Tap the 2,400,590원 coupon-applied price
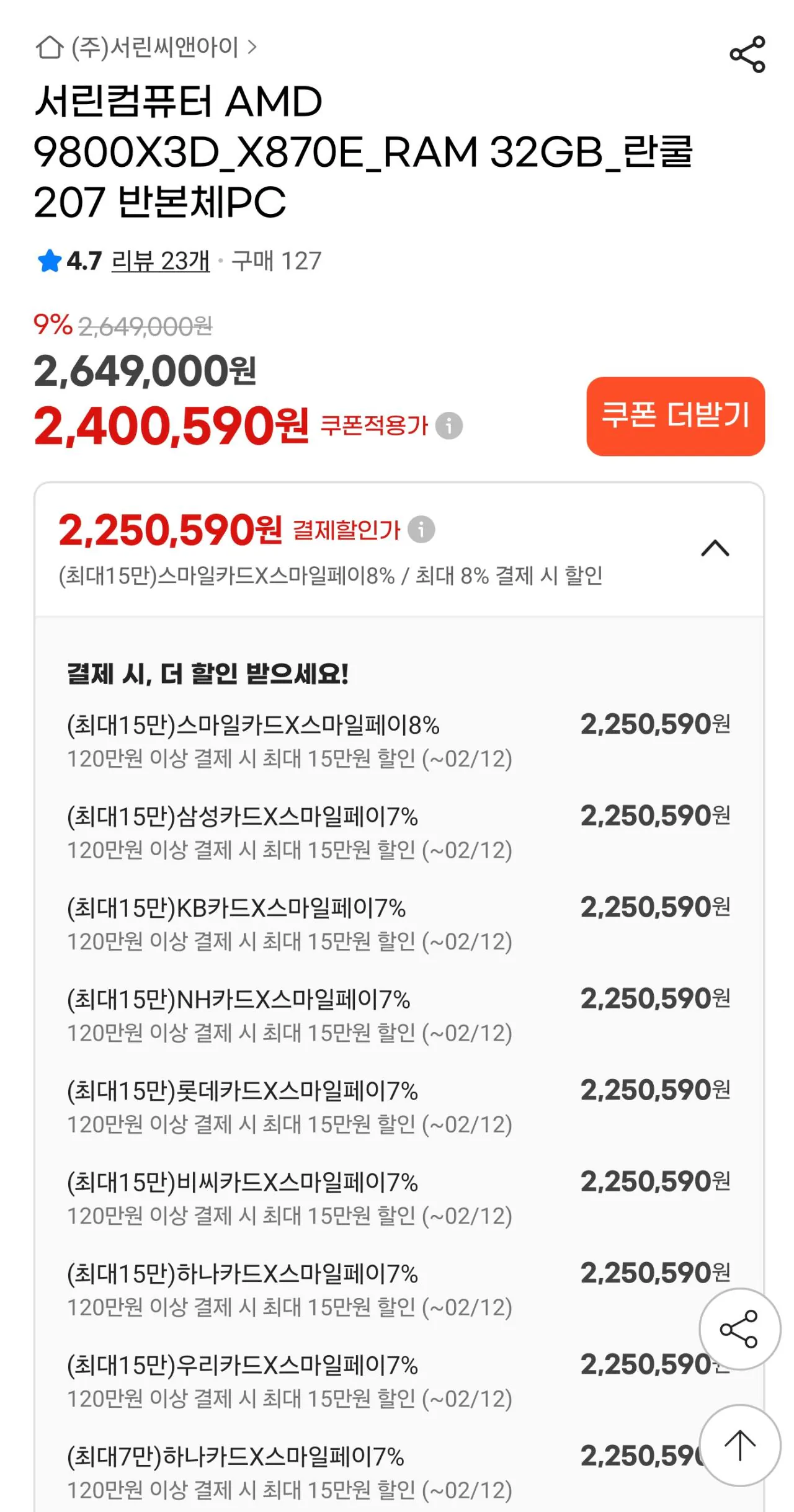 click(x=171, y=427)
